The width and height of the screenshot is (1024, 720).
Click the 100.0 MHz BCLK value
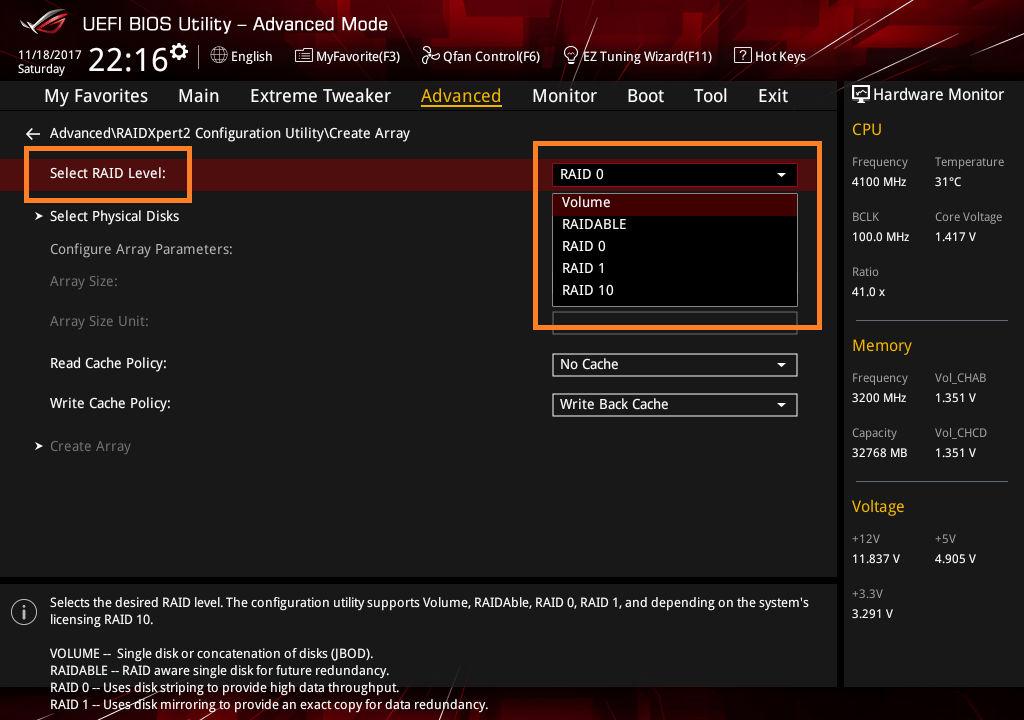click(880, 237)
